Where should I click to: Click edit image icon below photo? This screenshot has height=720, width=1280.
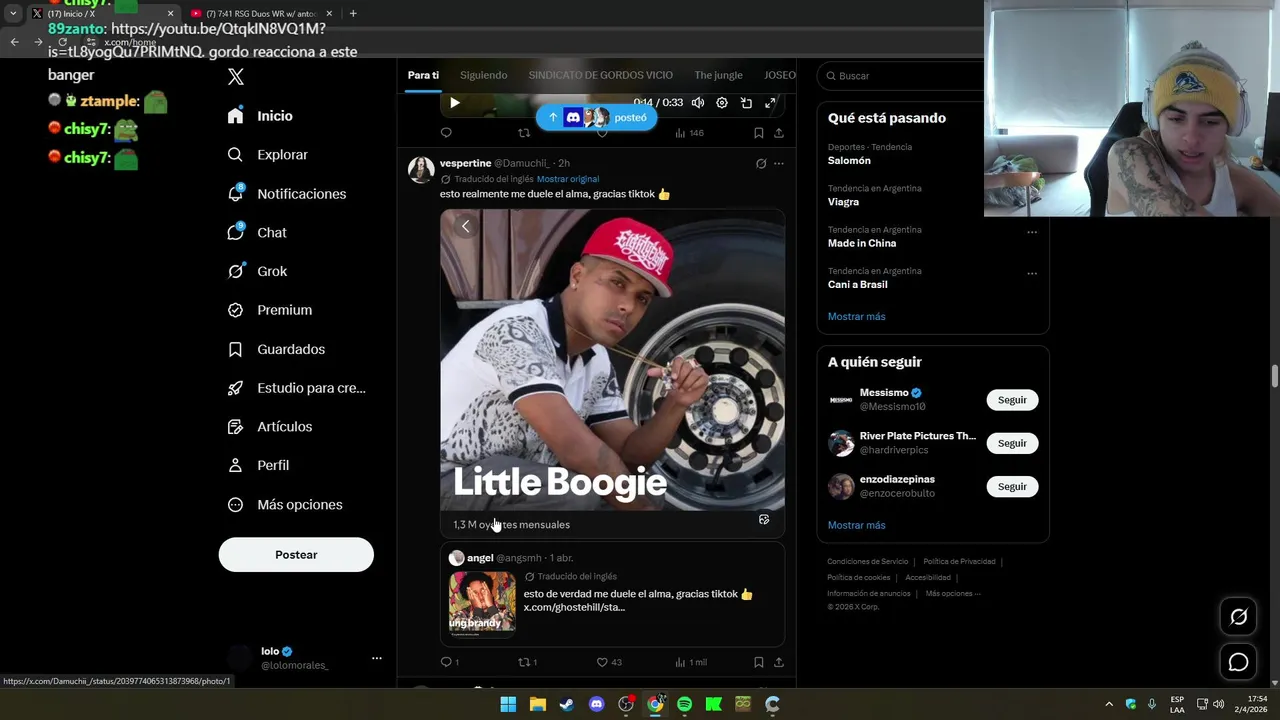coord(764,520)
